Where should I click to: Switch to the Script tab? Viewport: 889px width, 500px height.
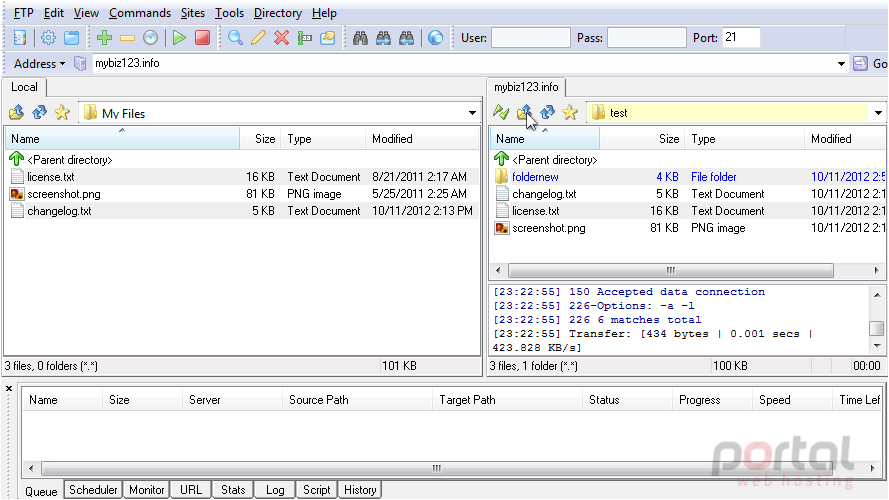click(x=316, y=490)
